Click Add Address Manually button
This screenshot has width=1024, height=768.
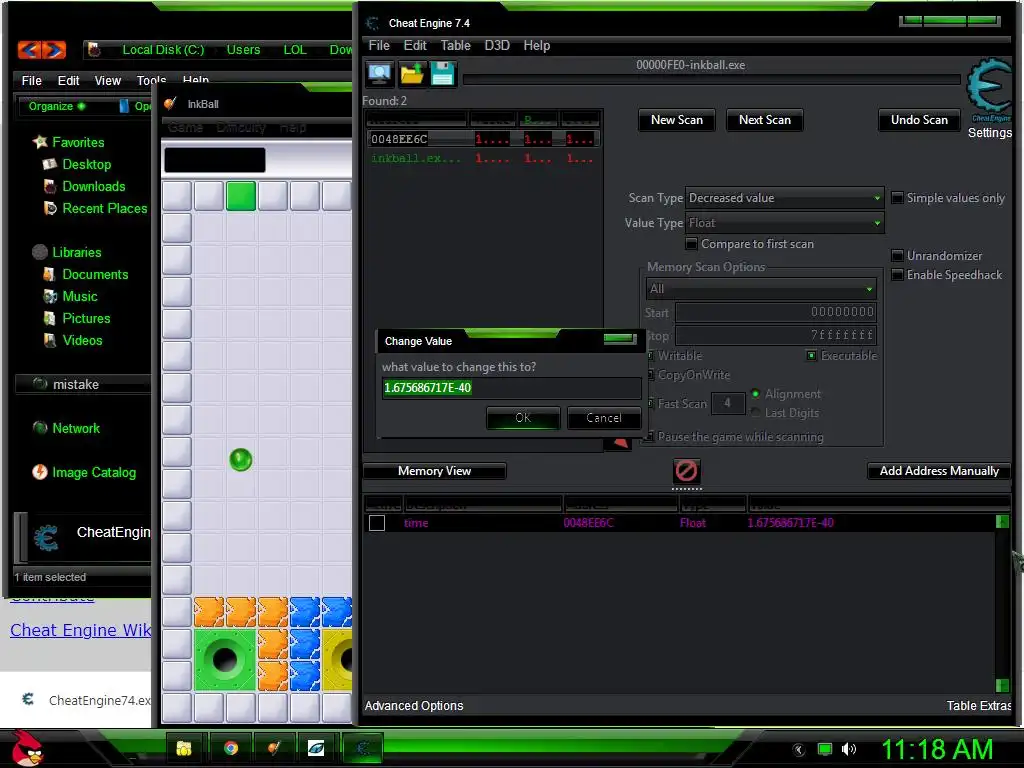click(939, 471)
